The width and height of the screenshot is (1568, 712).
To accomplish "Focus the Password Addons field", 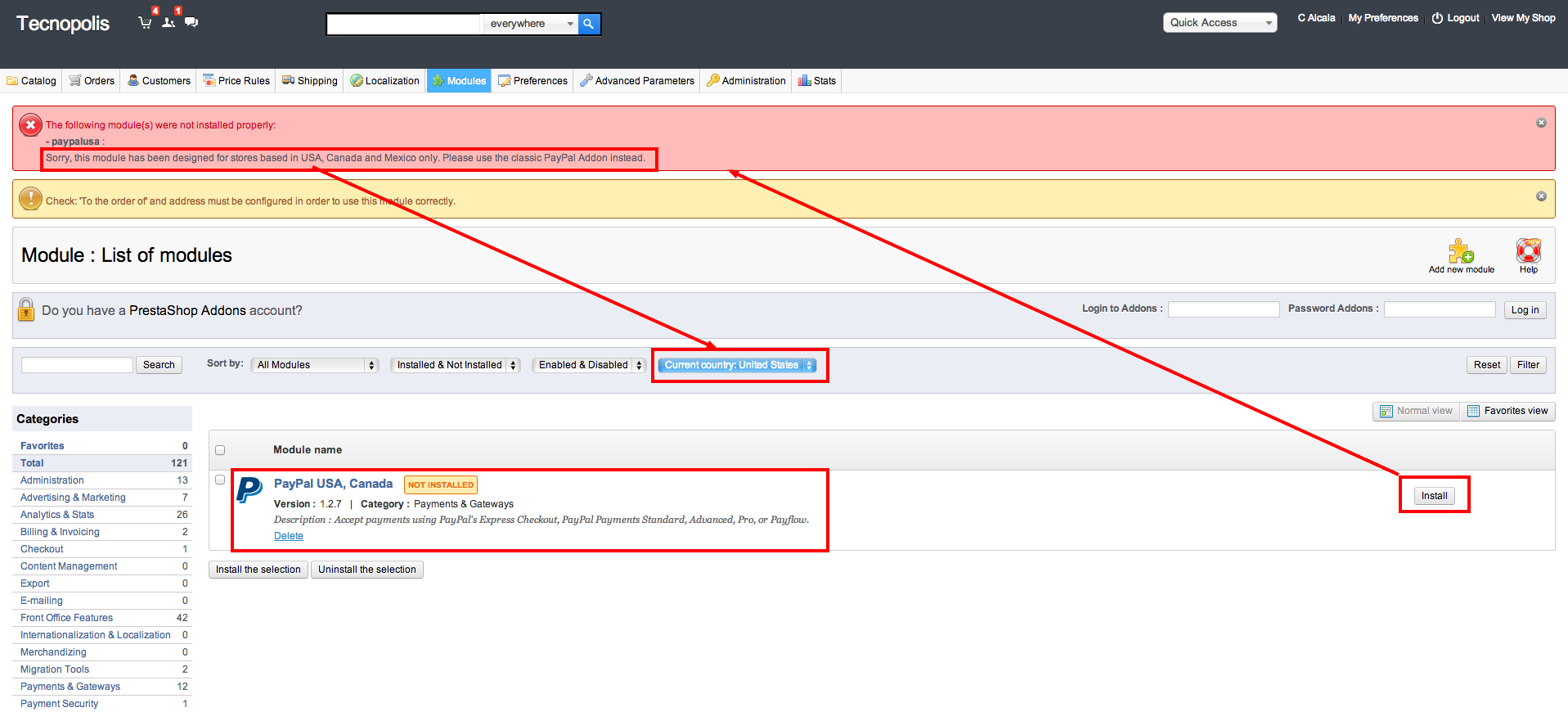I will 1440,309.
